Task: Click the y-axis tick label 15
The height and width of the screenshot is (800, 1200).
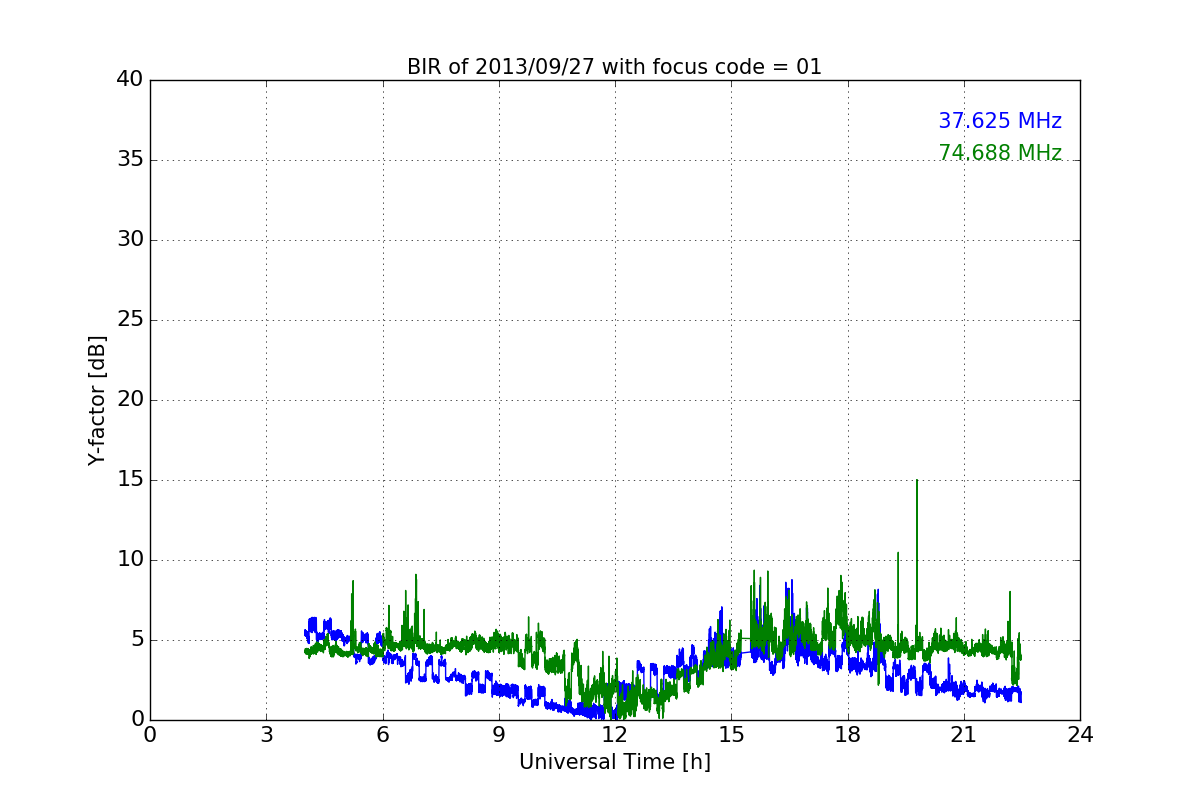Action: click(x=130, y=480)
